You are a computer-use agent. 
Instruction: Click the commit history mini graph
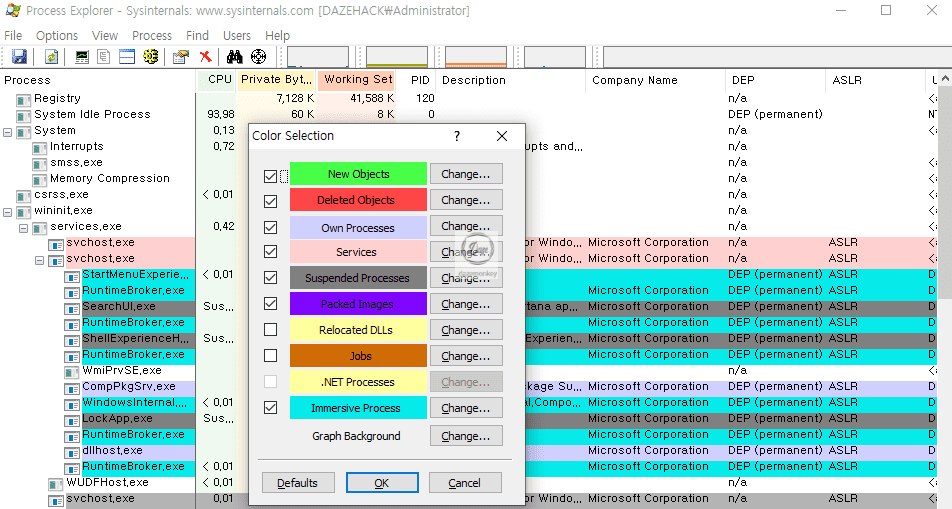pos(397,56)
